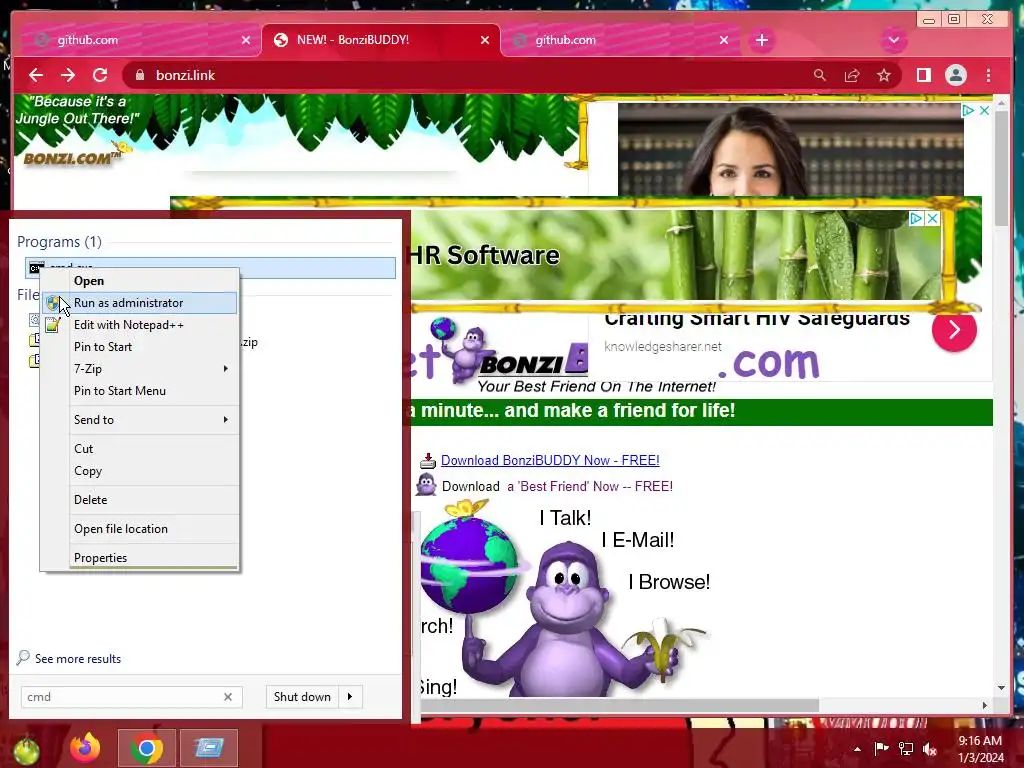Open the third taskbar application
This screenshot has height=768, width=1024.
208,748
